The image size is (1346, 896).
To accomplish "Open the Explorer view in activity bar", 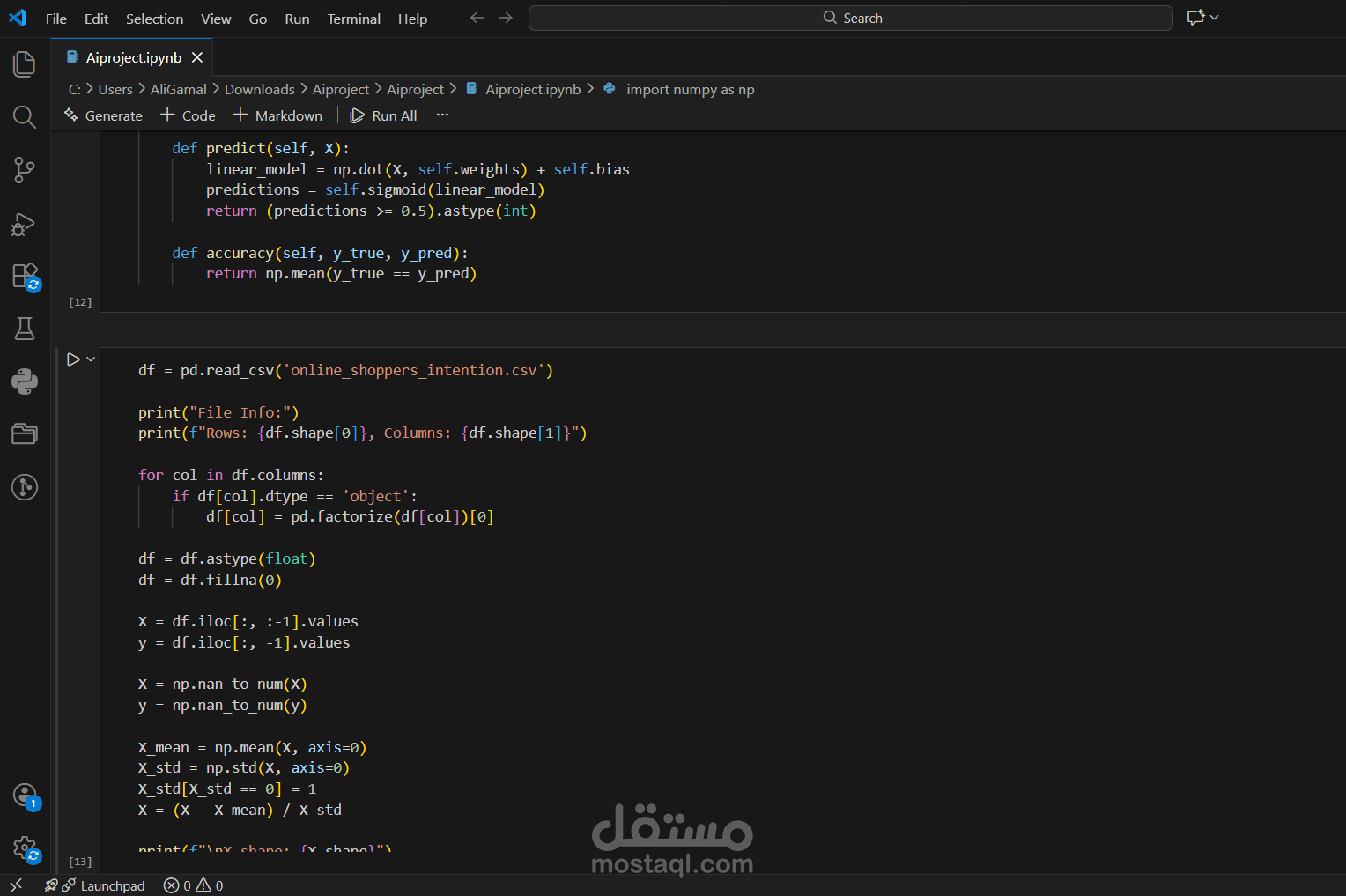I will tap(25, 64).
